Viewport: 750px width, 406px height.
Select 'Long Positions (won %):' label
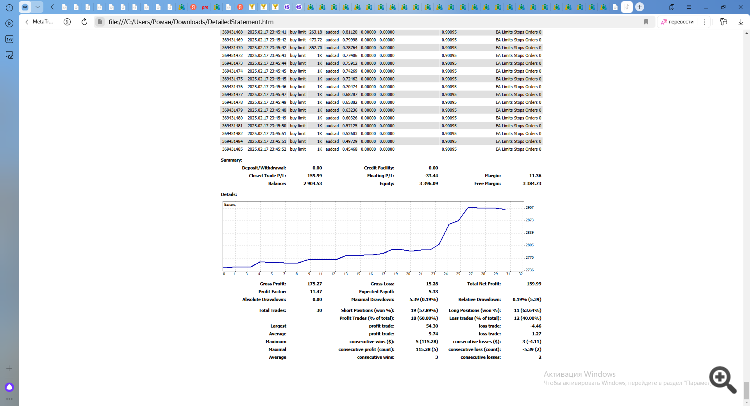[475, 310]
